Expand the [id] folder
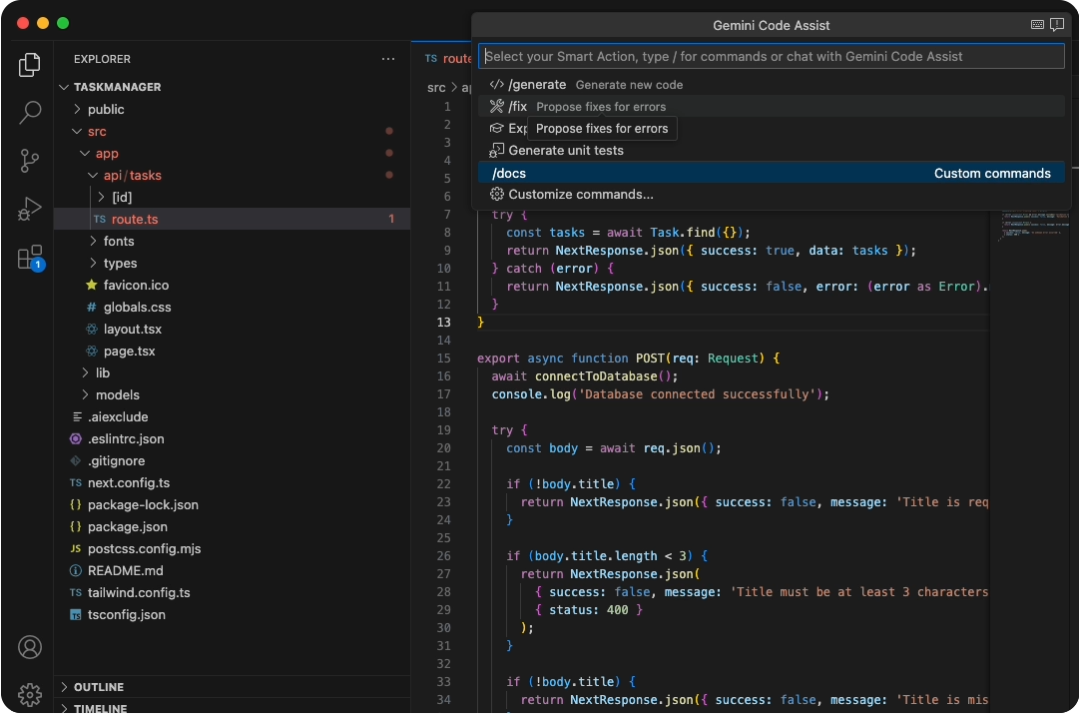Screen dimensions: 1080x714 pyautogui.click(x=101, y=197)
